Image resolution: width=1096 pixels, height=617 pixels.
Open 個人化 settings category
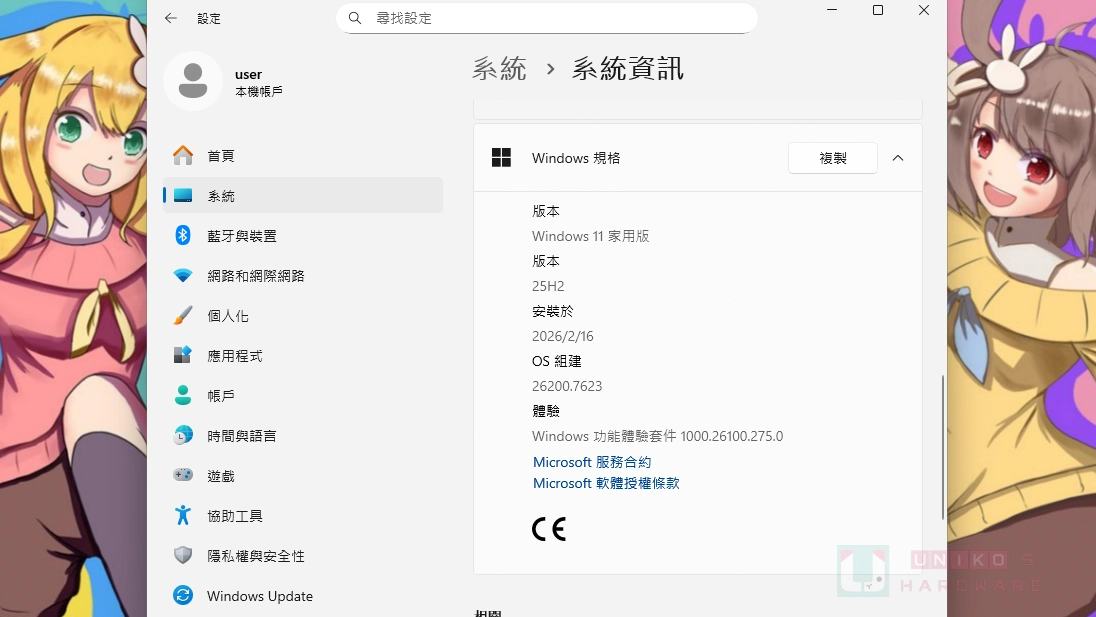tap(228, 316)
